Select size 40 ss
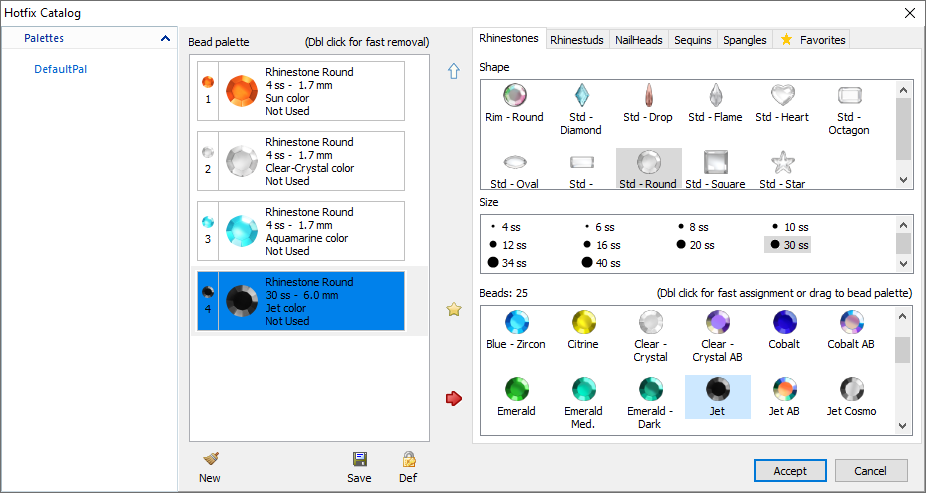The image size is (926, 493). pyautogui.click(x=601, y=263)
